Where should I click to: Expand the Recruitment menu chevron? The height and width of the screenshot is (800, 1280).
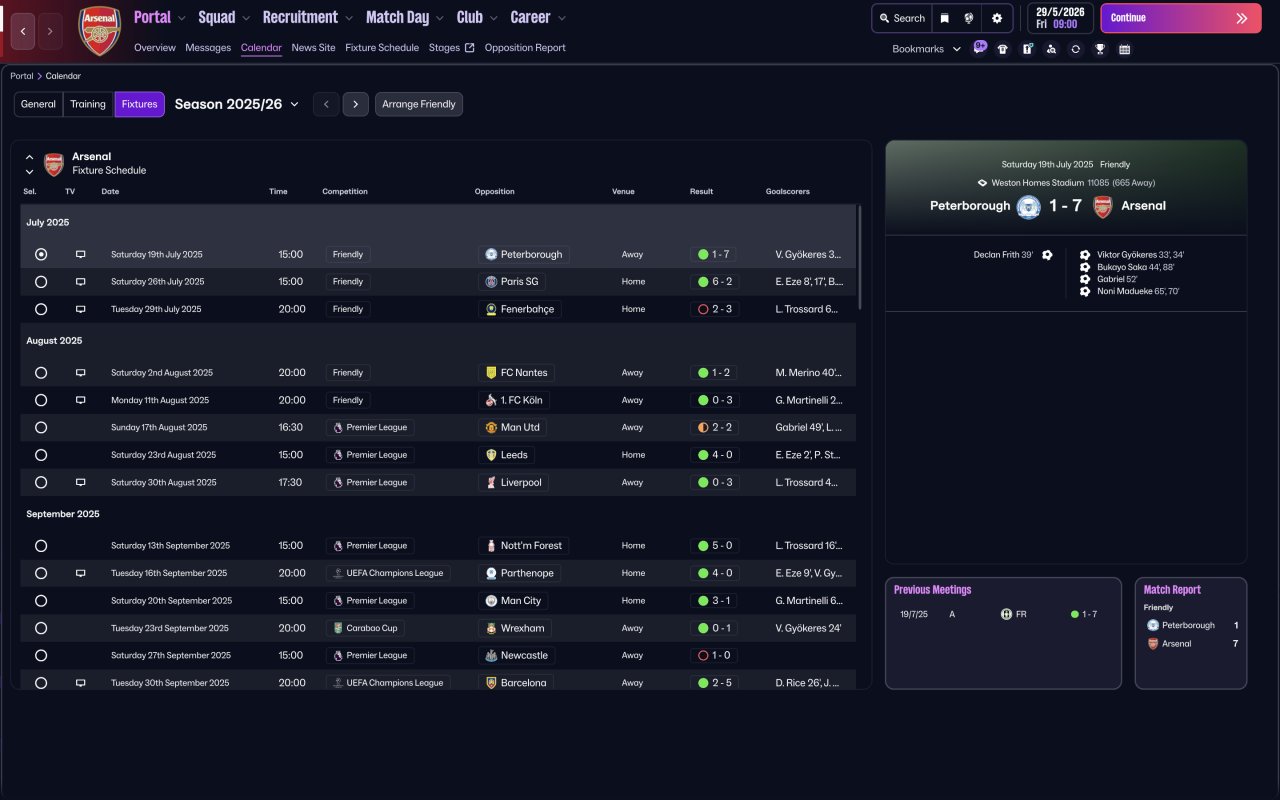click(x=348, y=18)
